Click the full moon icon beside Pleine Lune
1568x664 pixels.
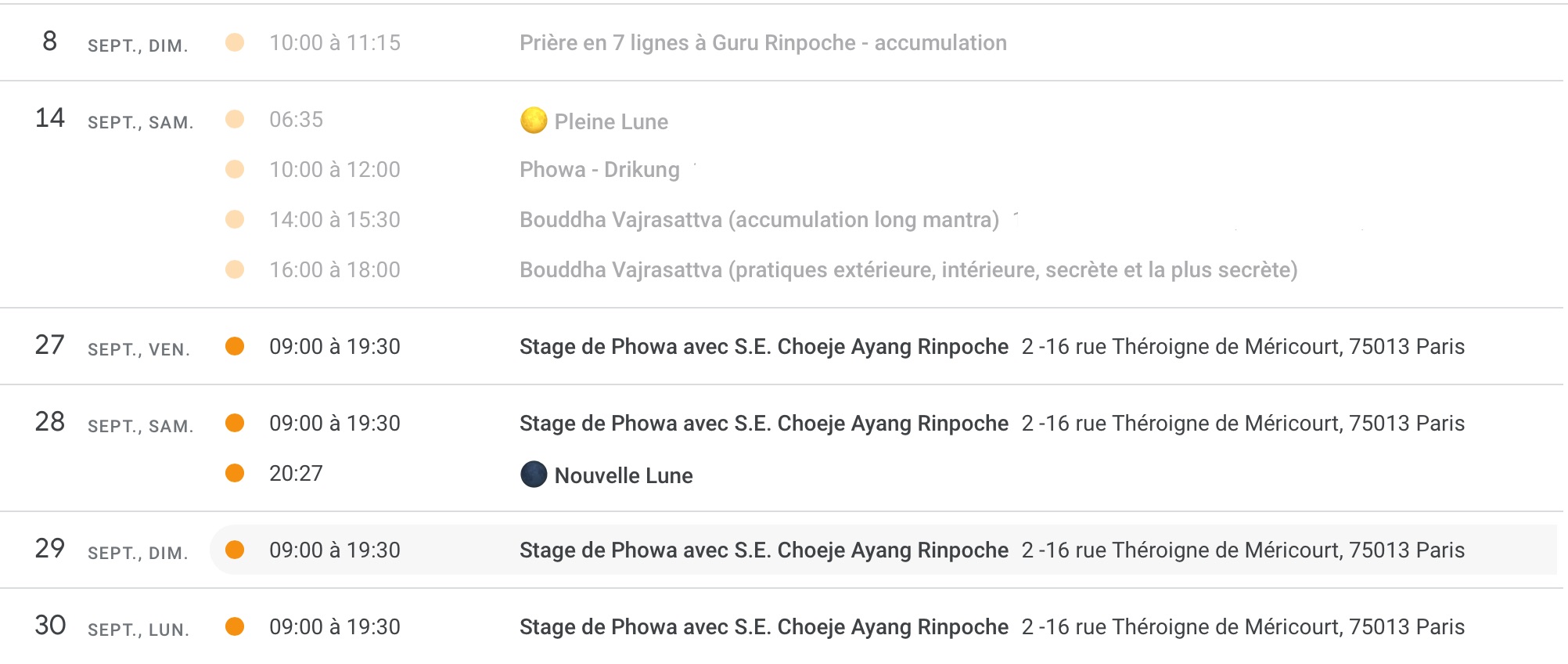point(534,121)
